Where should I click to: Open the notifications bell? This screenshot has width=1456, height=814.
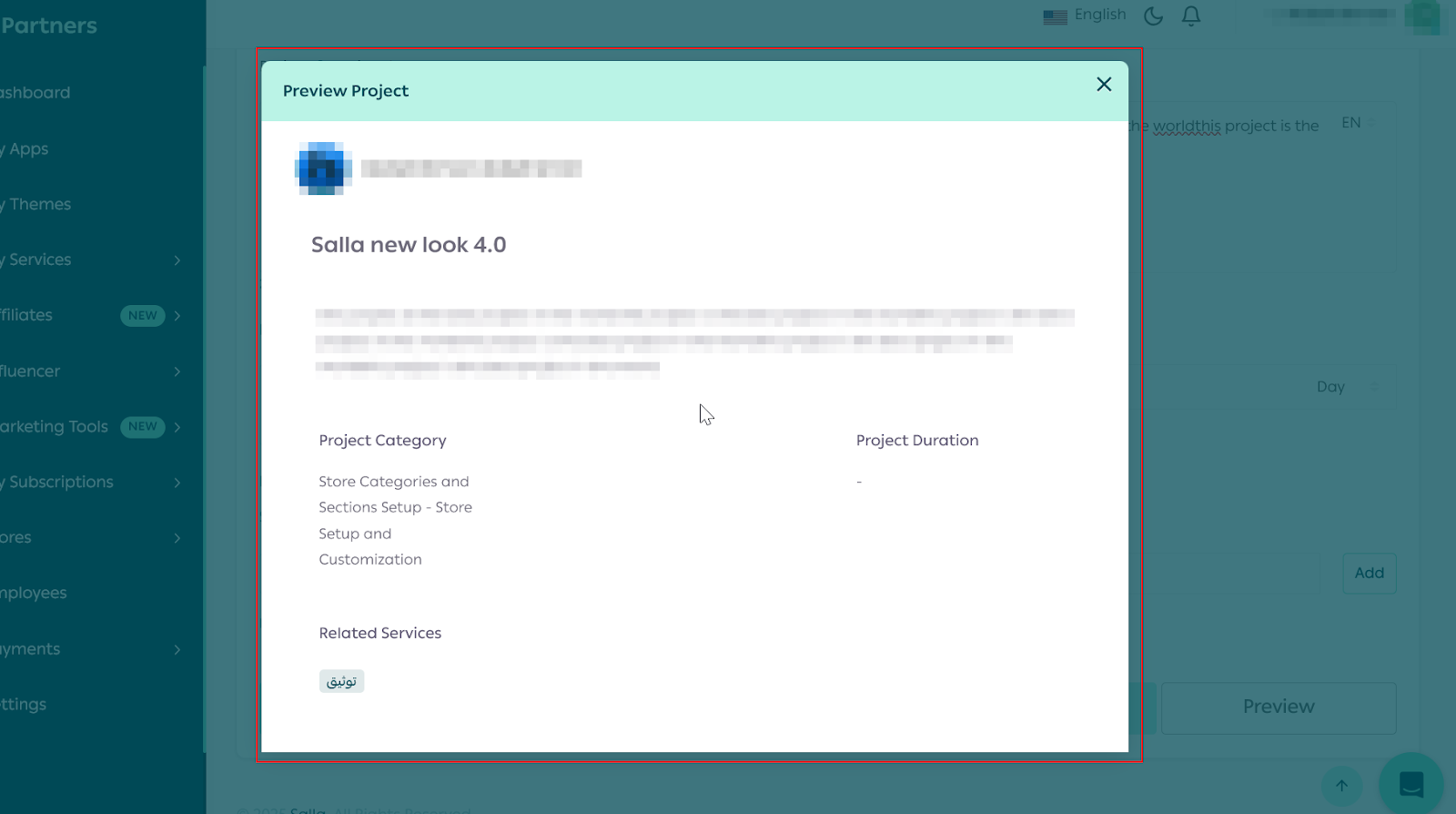coord(1191,15)
